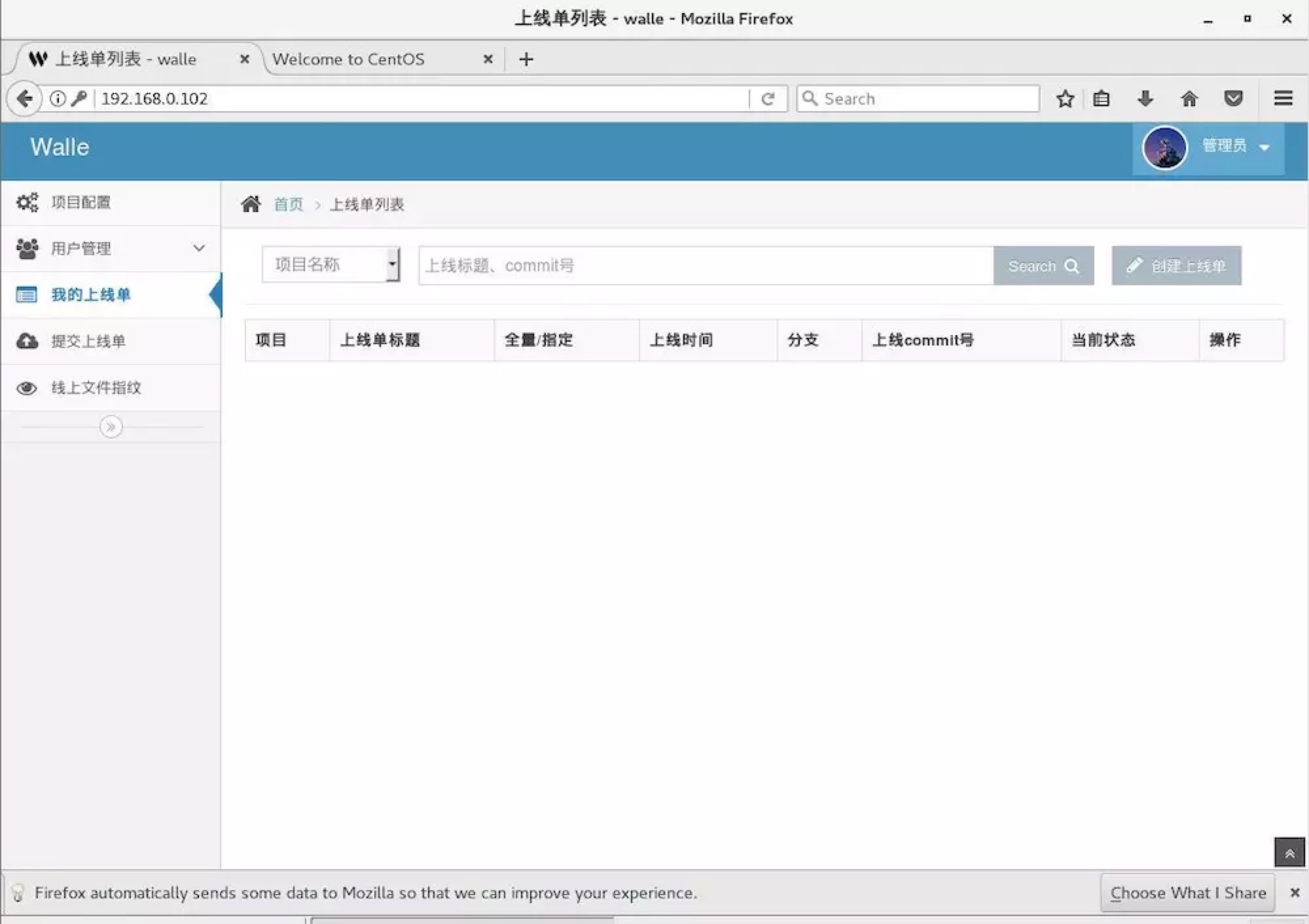Viewport: 1309px width, 924px height.
Task: Switch to Welcome to CentOS tab
Action: (349, 59)
